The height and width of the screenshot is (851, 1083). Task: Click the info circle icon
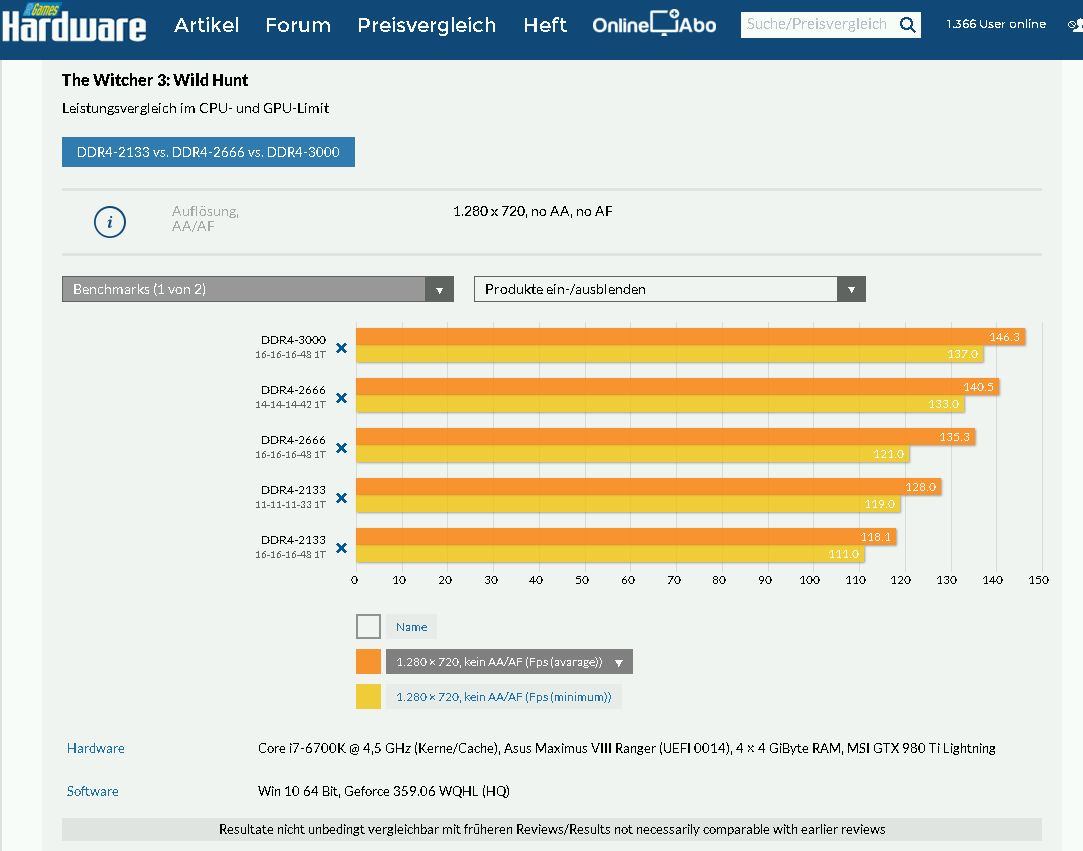coord(110,221)
